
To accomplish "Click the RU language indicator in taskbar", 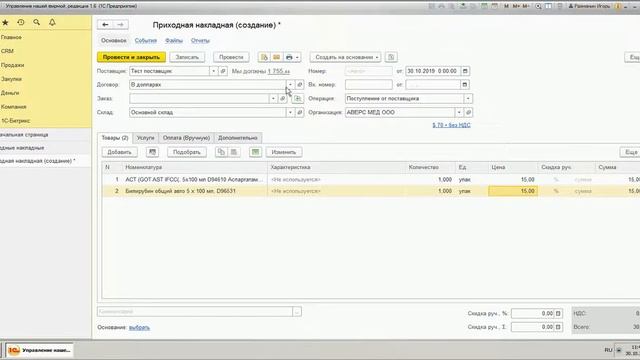I will click(608, 350).
